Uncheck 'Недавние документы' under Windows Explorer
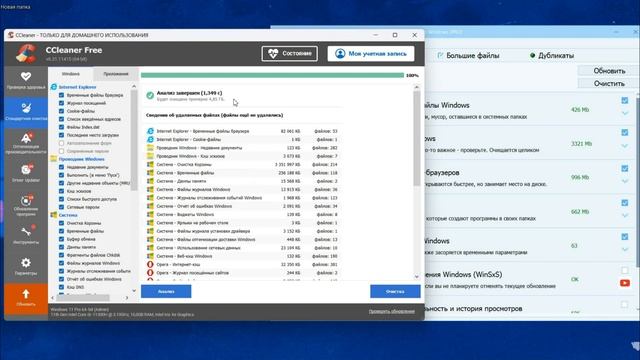This screenshot has width=640, height=360. tap(61, 167)
